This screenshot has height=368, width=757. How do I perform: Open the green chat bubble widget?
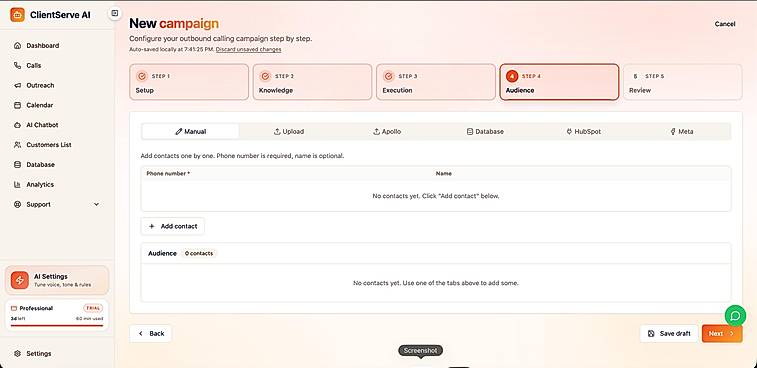point(735,316)
